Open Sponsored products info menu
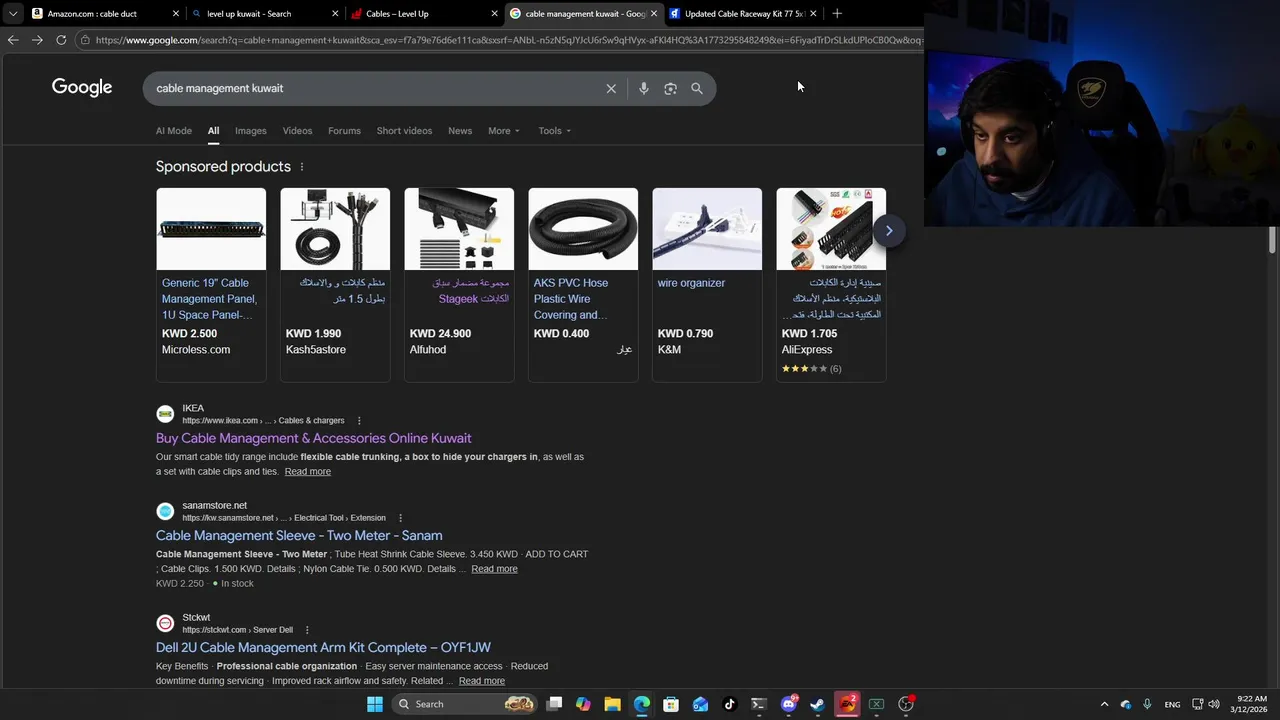 302,167
